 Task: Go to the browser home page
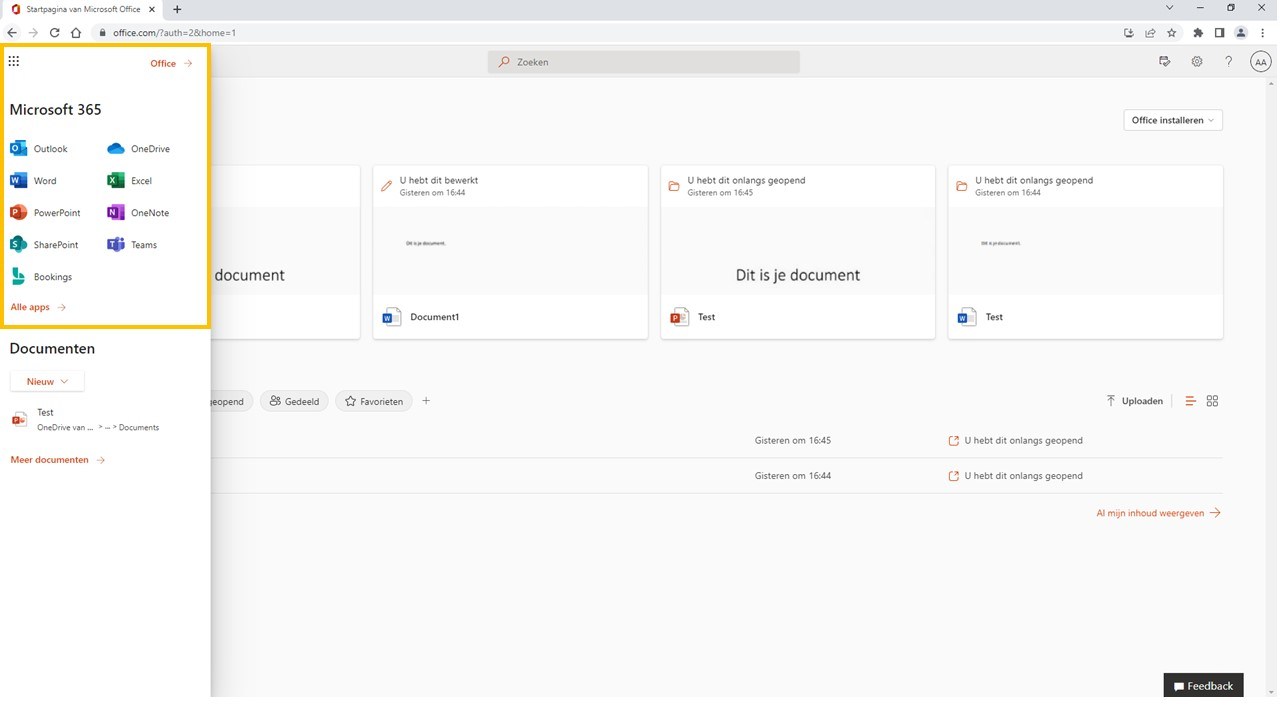[76, 33]
